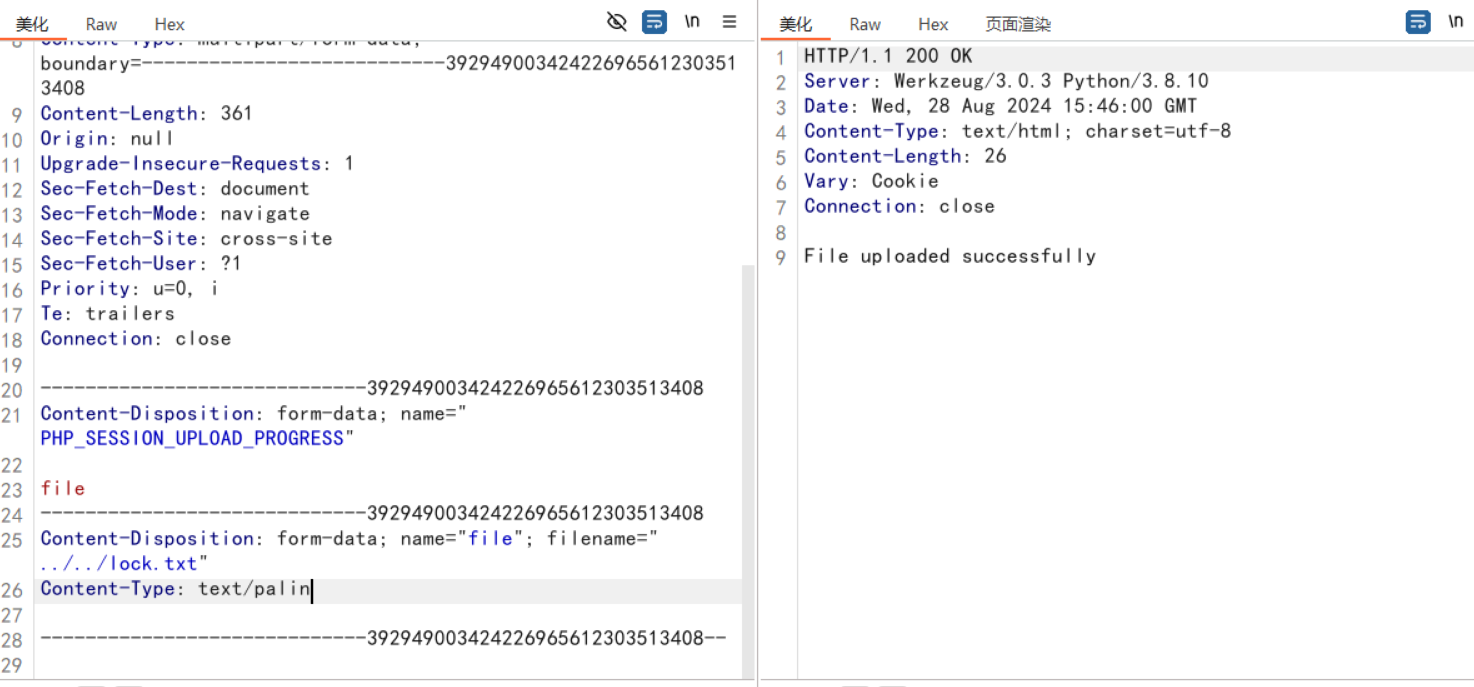Screen dimensions: 1474x687
Task: Switch to the 页面渲染 render tab
Action: 1018,24
